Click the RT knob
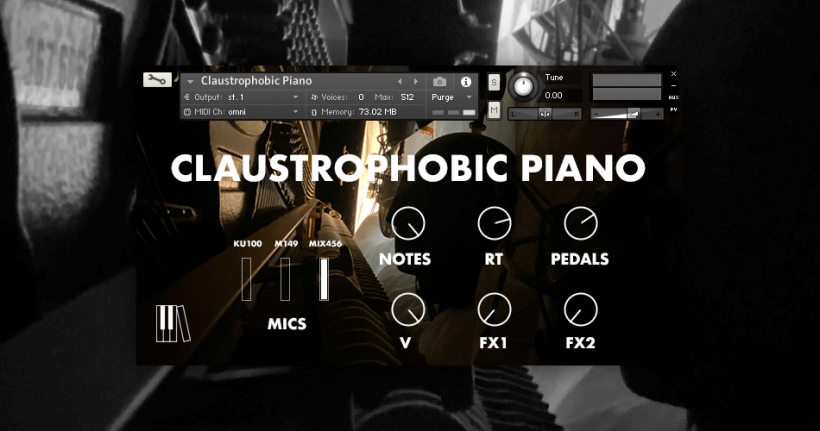Screen dimensions: 820x431 (494, 223)
